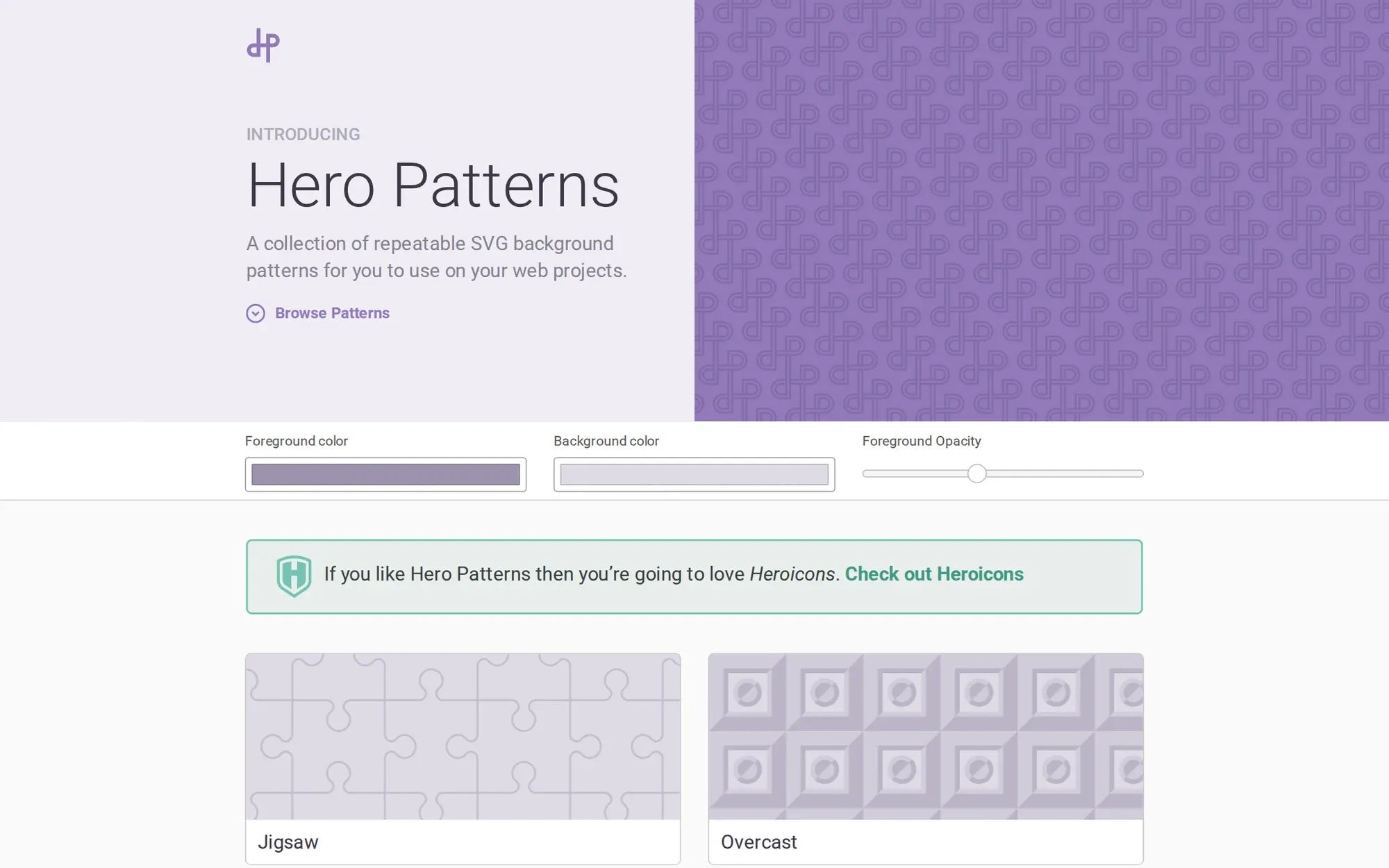Select the Jigsaw pattern preview
The height and width of the screenshot is (868, 1389).
(463, 736)
